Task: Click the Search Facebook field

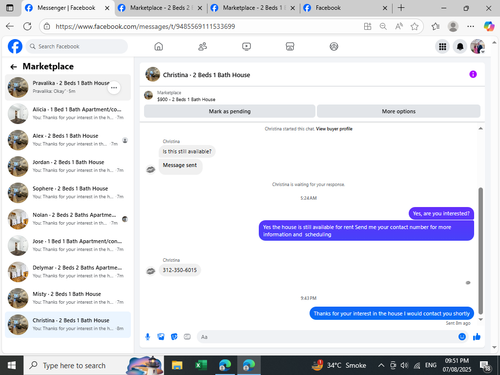Action: (x=77, y=46)
